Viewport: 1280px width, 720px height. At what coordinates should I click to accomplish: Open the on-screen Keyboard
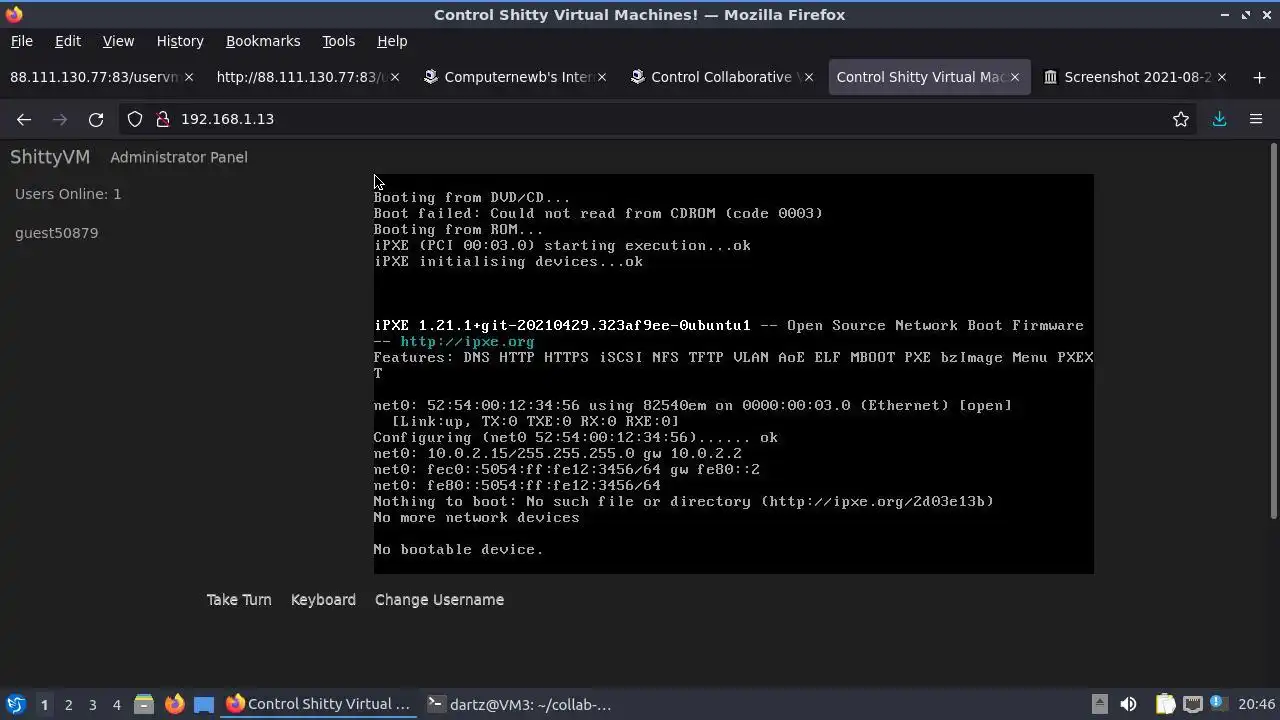[x=323, y=600]
